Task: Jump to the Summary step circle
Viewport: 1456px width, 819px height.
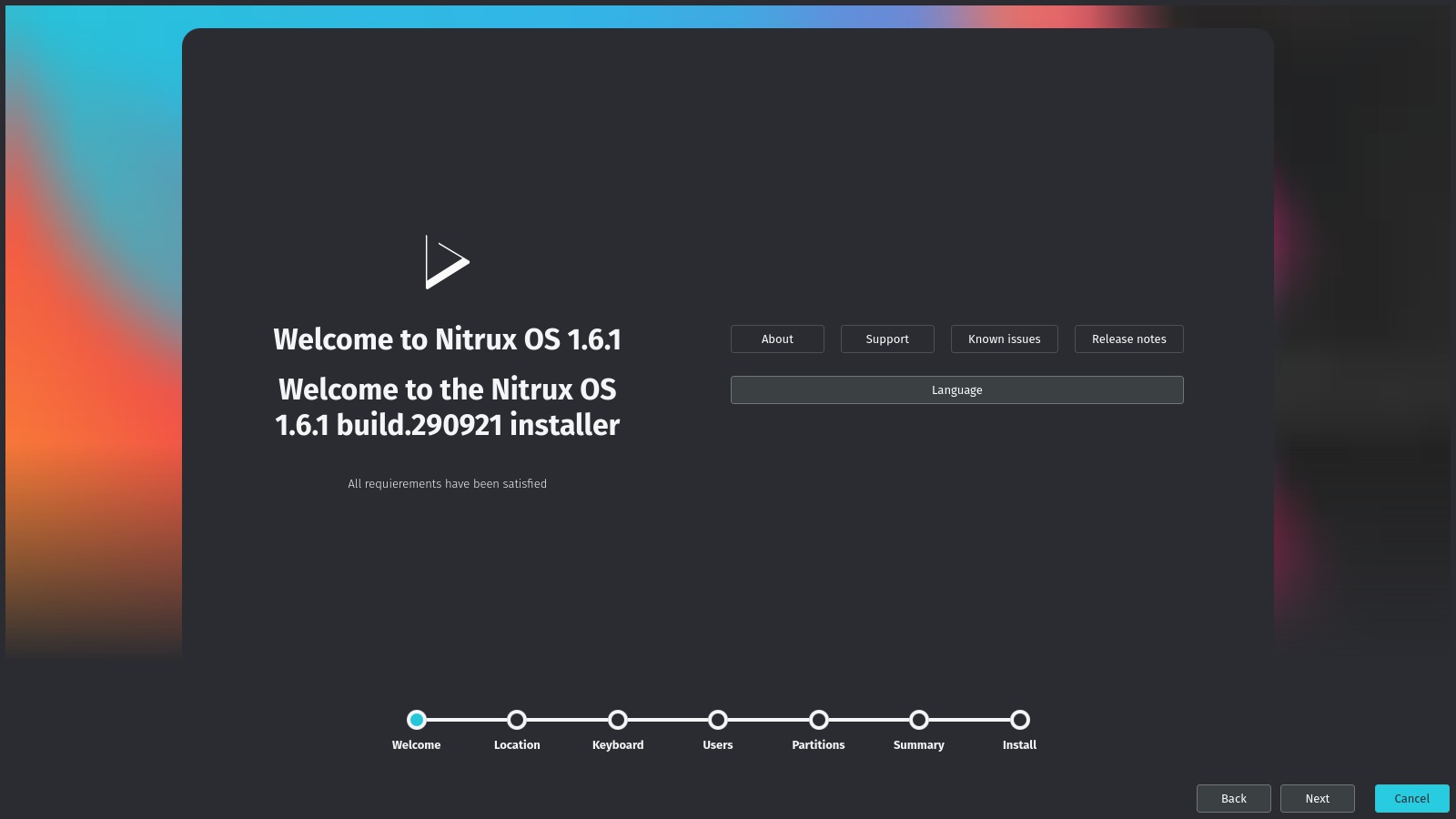Action: tap(919, 720)
